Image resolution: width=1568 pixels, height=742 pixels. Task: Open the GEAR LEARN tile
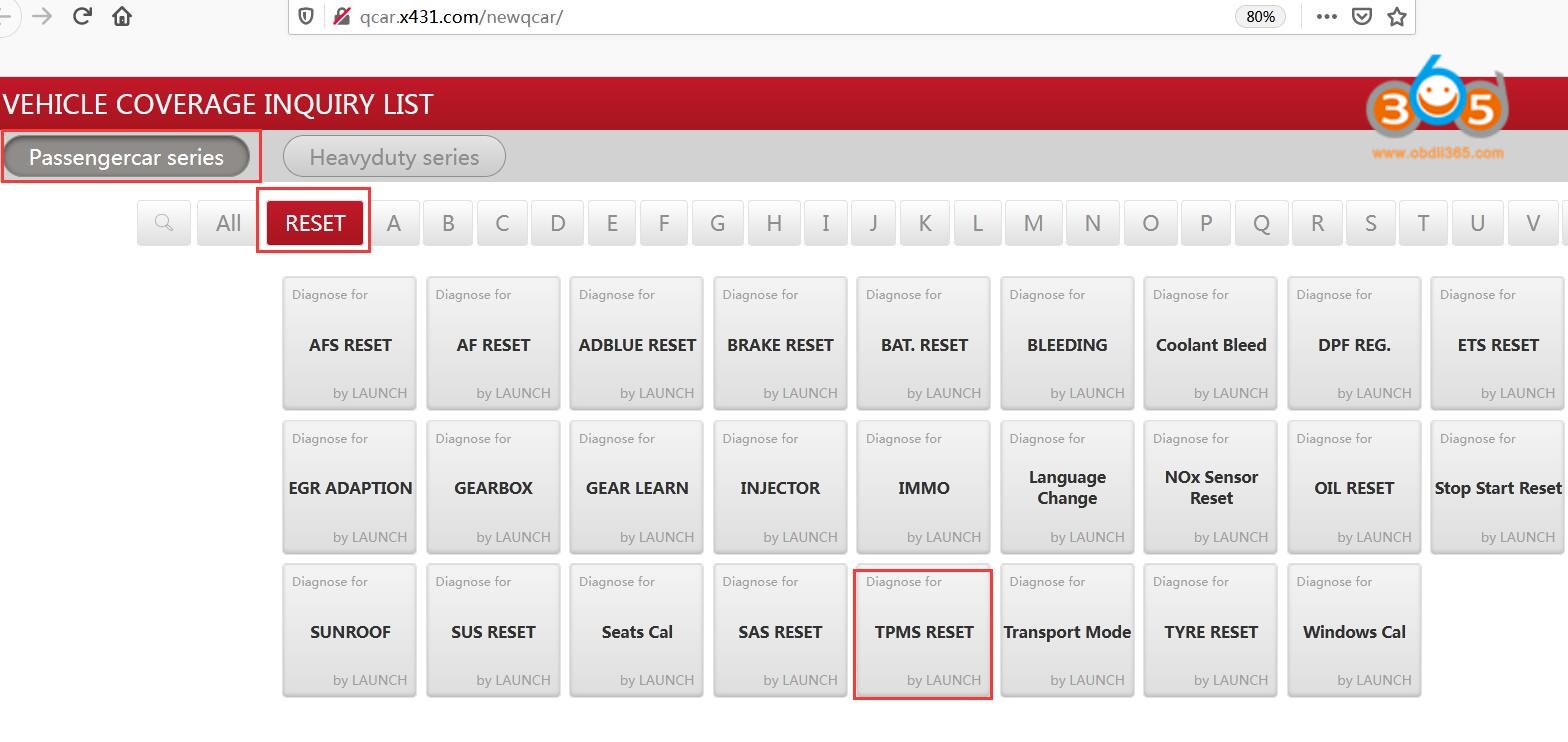[x=637, y=487]
